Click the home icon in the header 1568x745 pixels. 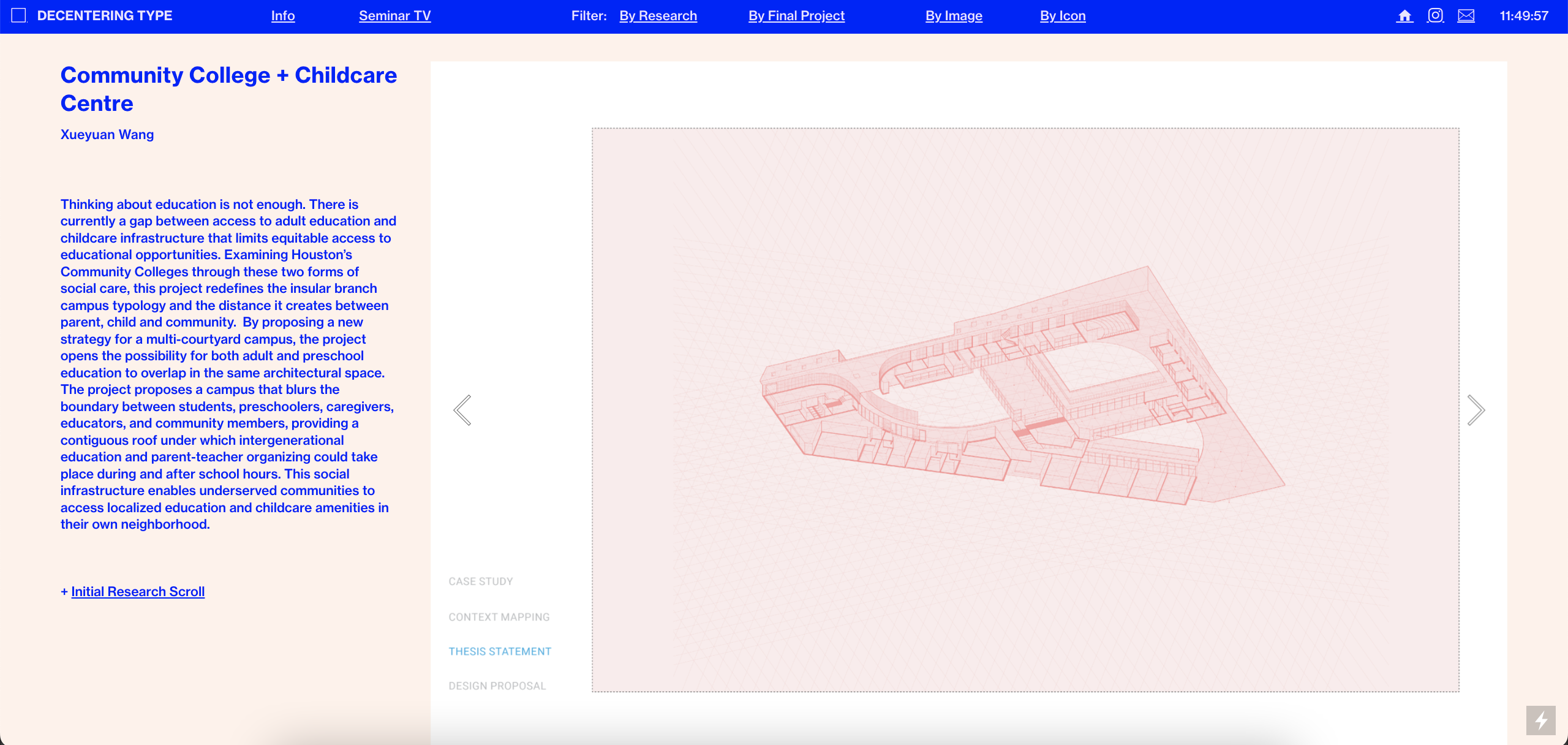click(1404, 16)
